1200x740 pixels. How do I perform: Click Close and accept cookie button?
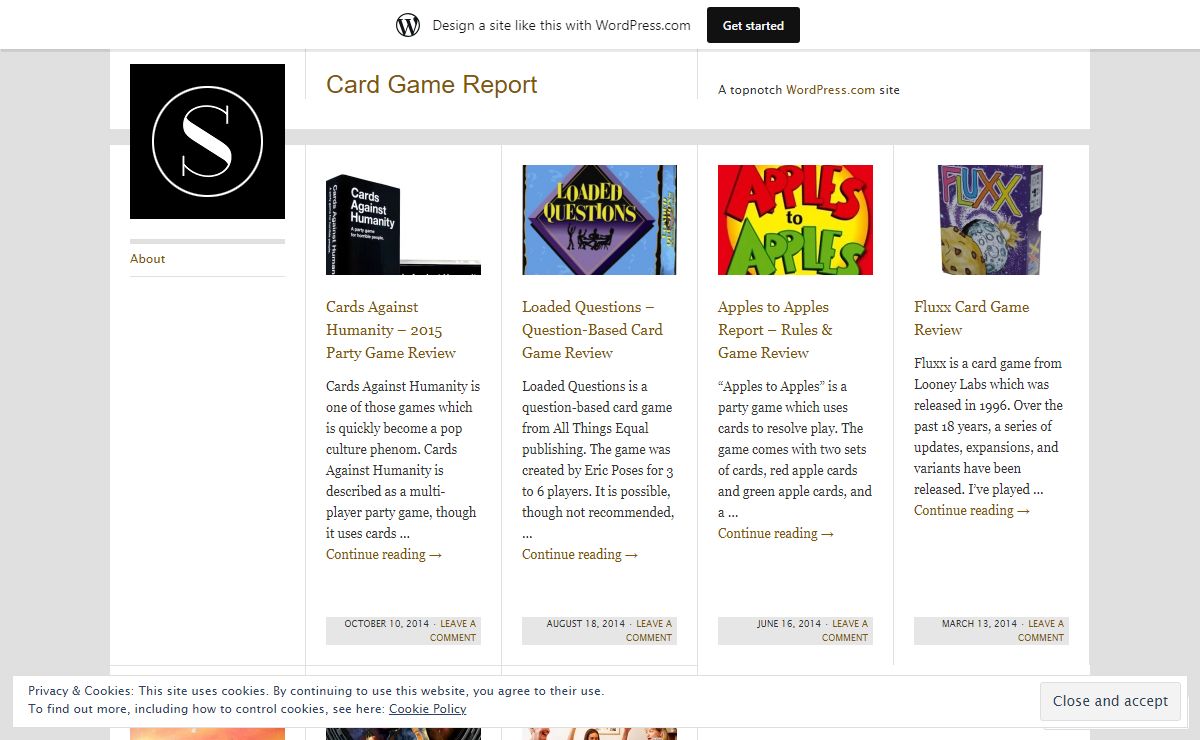[x=1110, y=701]
